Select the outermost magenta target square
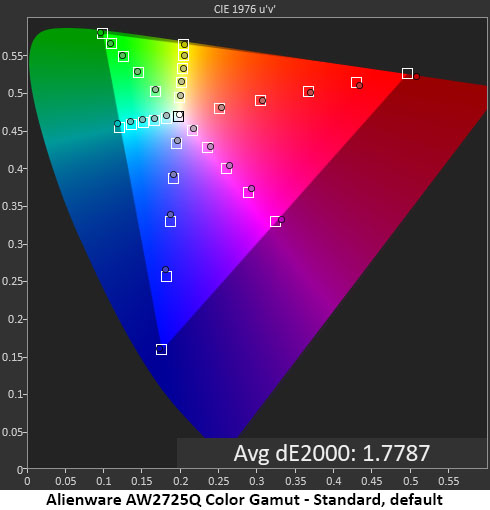Screen dimensions: 490x510 pos(275,221)
